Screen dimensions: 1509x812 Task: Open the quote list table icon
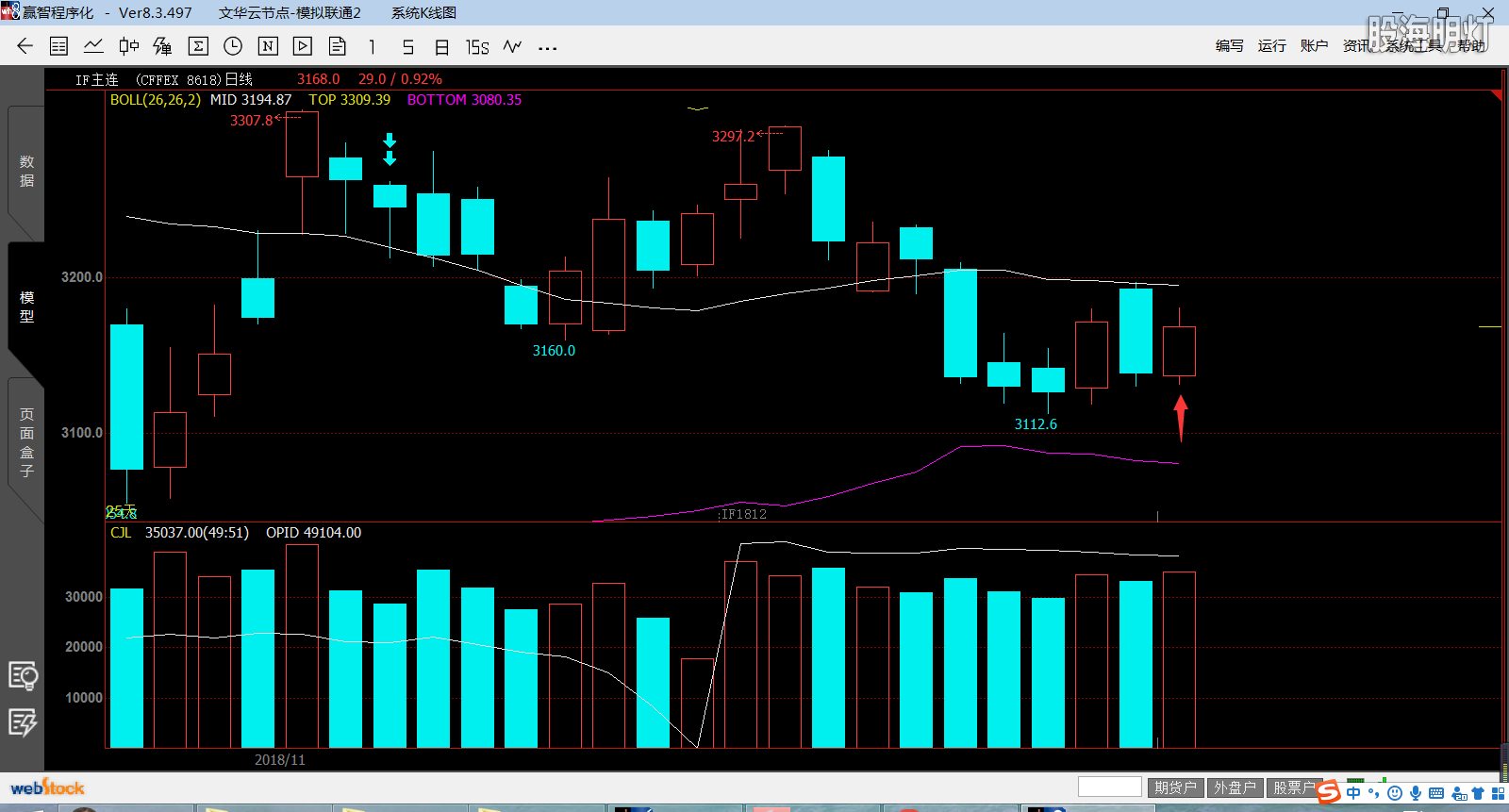(58, 46)
